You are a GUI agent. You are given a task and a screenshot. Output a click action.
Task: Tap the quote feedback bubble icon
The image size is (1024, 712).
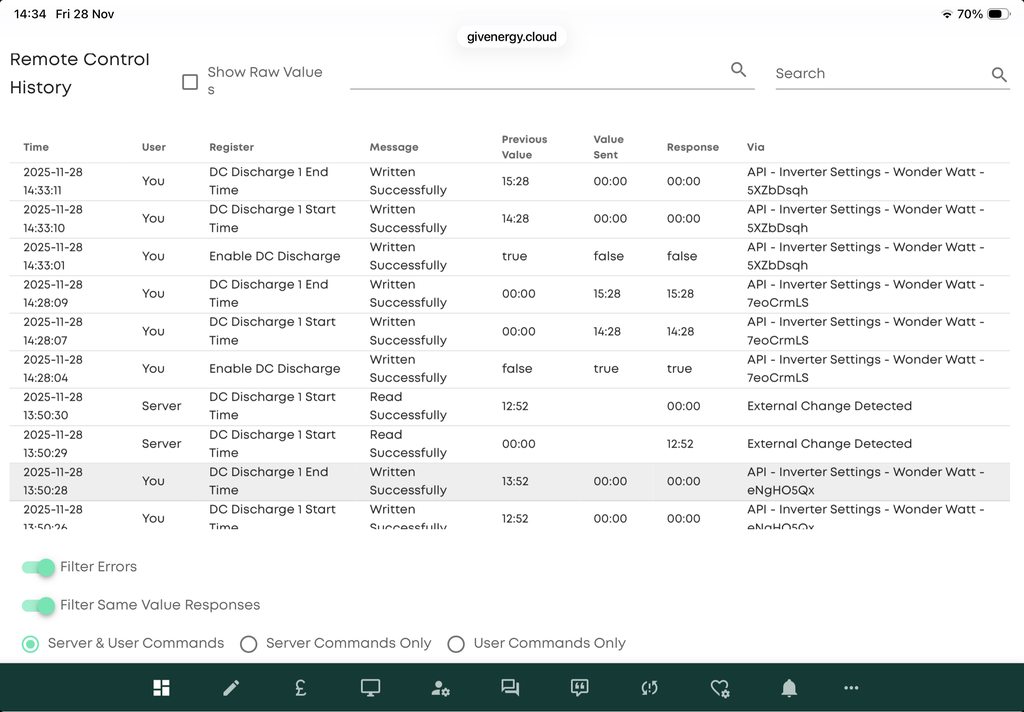coord(579,688)
